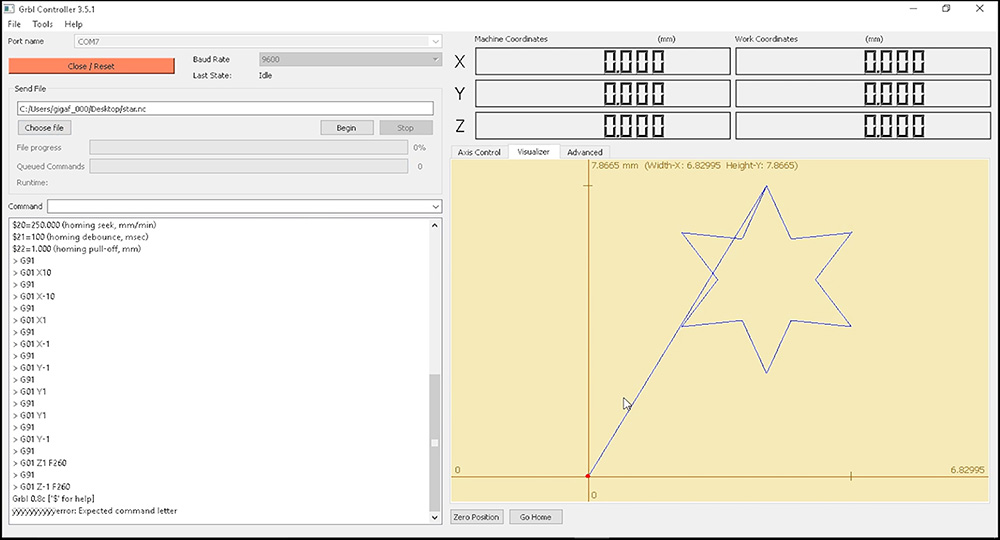Screen dimensions: 1000x540
Task: Click the '> G01 Z1 F260' console line
Action: [40, 463]
